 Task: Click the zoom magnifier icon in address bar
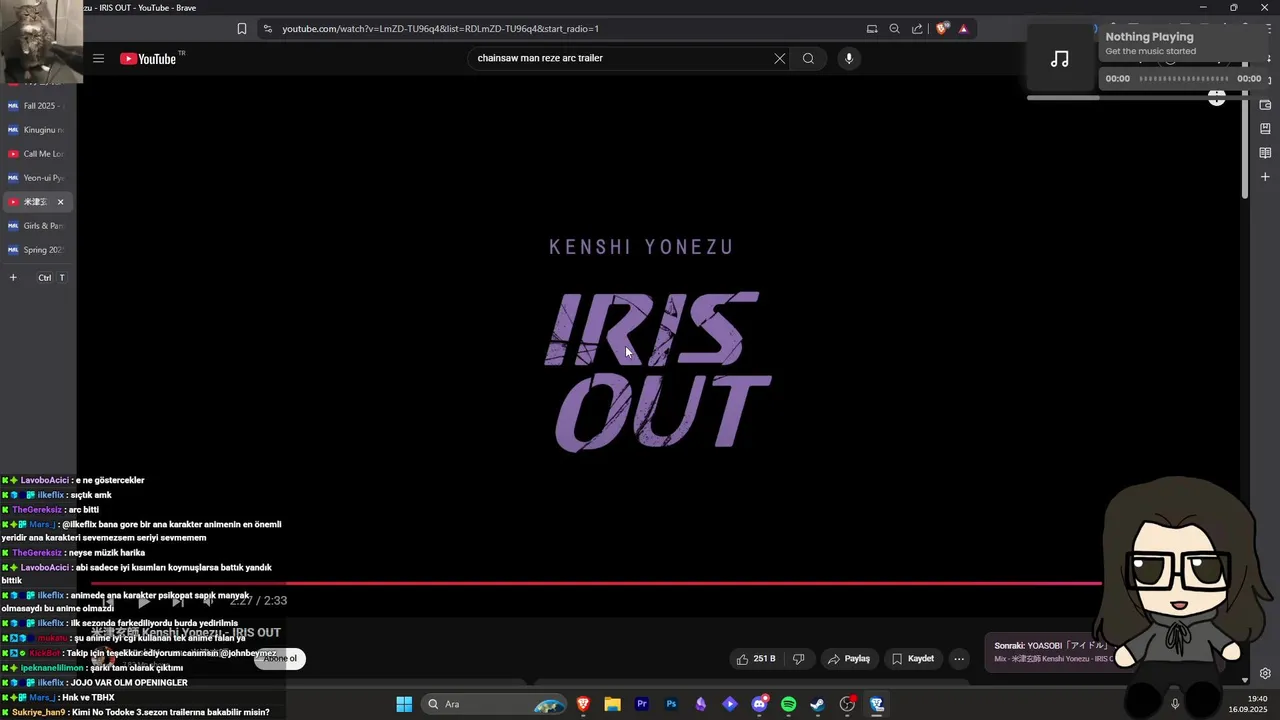tap(895, 29)
